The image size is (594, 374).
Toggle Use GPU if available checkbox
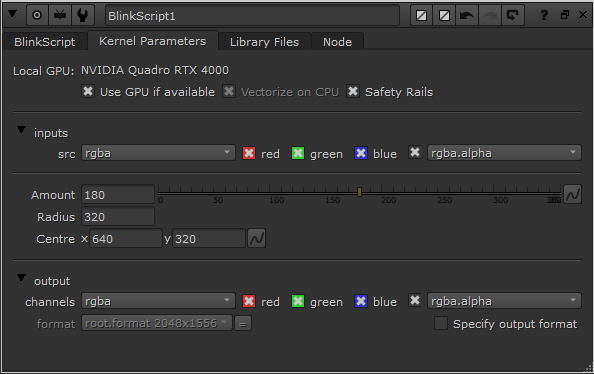coord(88,91)
